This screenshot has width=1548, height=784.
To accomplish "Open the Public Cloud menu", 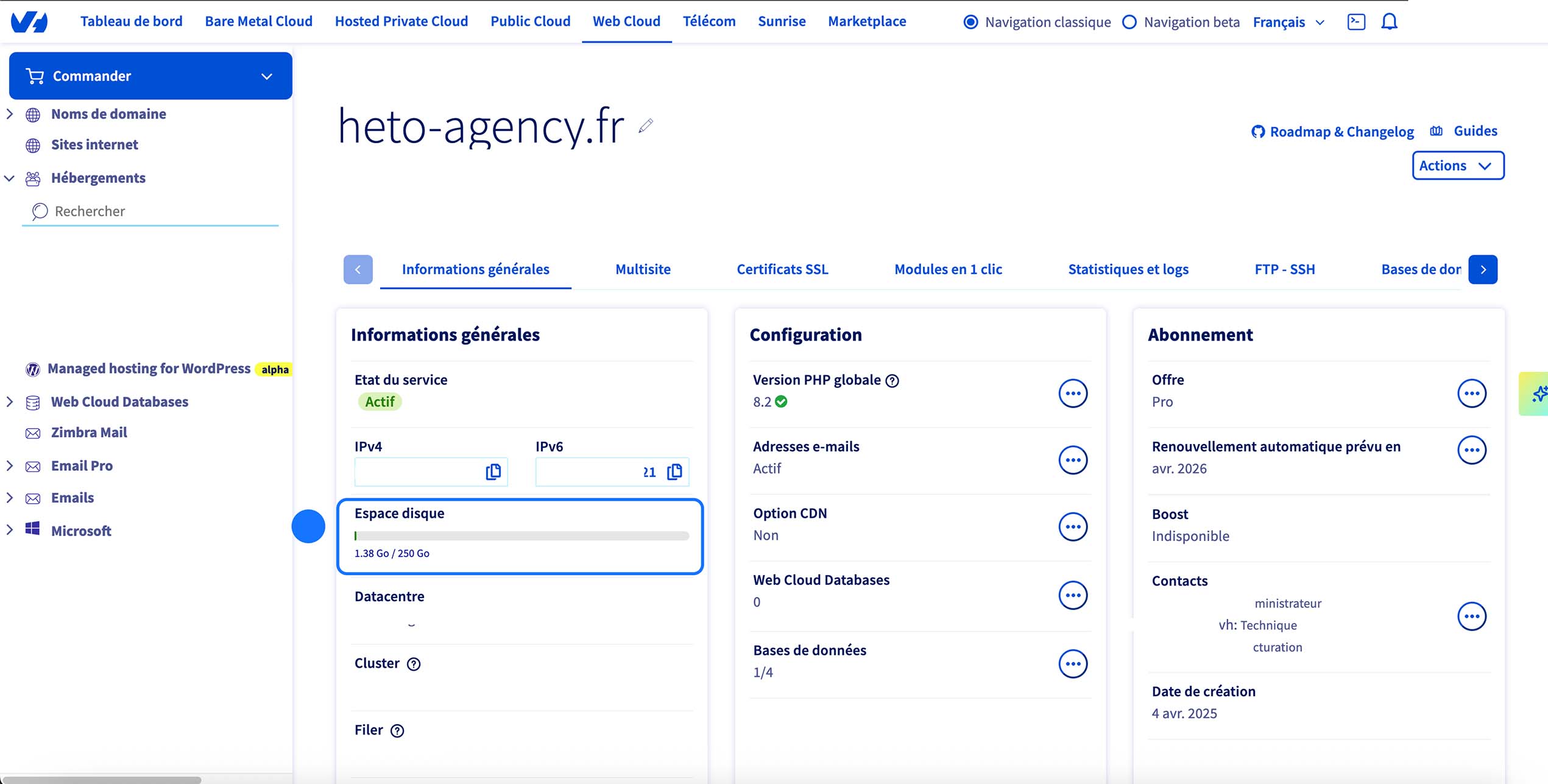I will point(530,21).
